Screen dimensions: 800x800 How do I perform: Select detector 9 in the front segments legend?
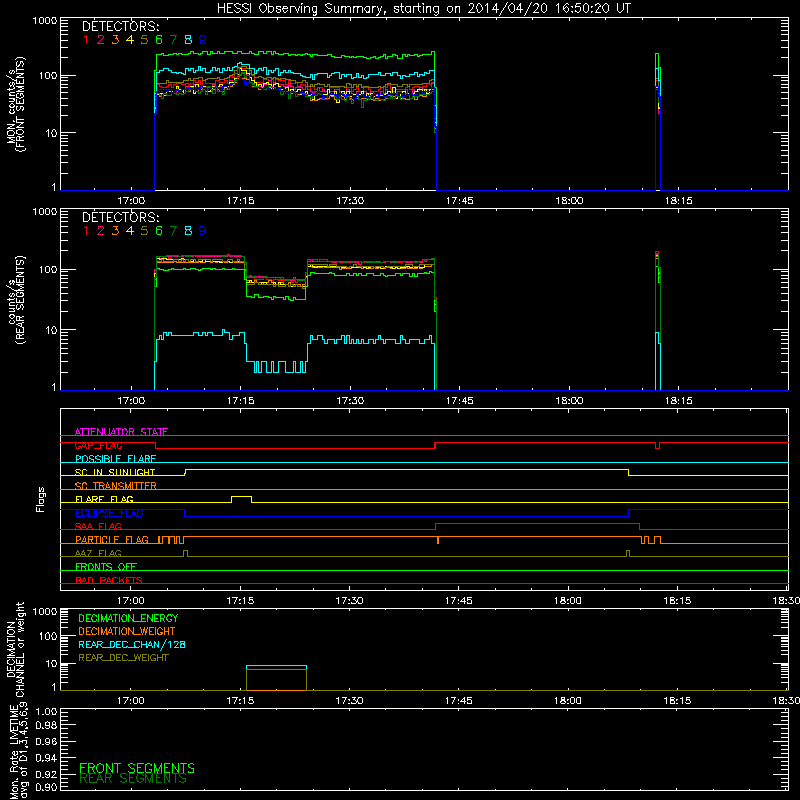click(x=203, y=39)
